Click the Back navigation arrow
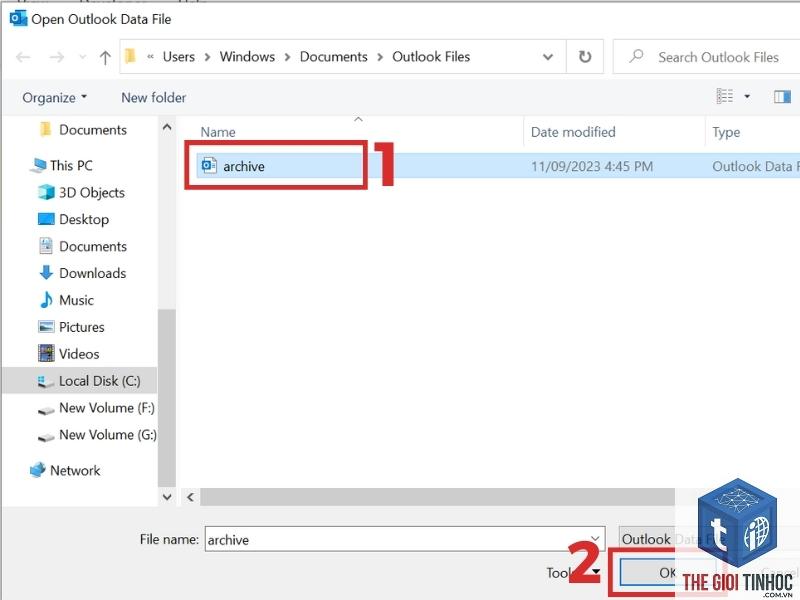800x600 pixels. pos(23,57)
